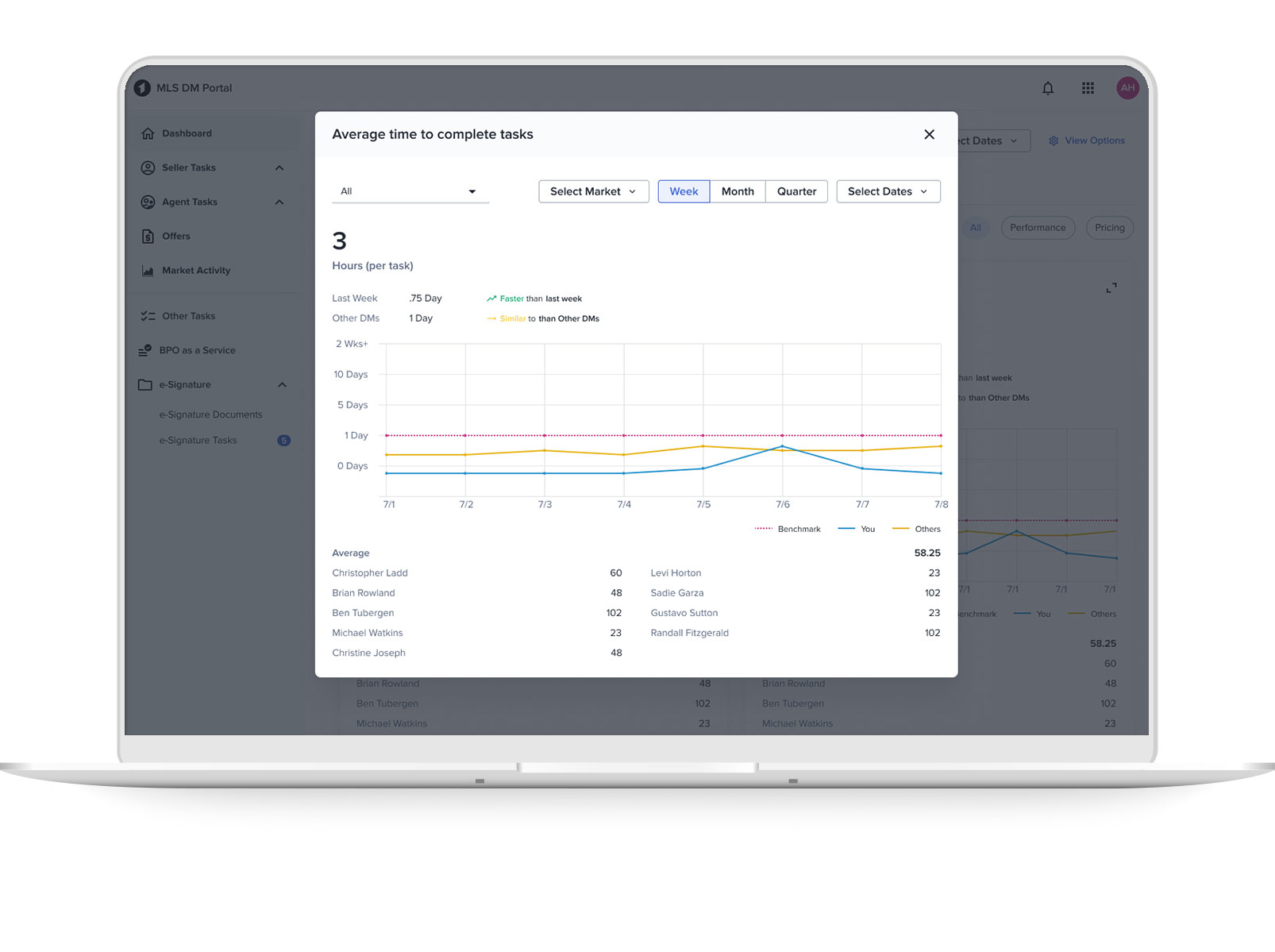1275x952 pixels.
Task: Open Dashboard from the sidebar
Action: [x=187, y=133]
